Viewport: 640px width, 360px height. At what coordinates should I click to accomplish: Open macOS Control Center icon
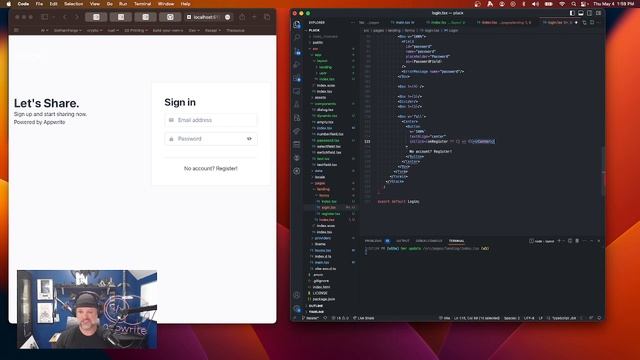pyautogui.click(x=584, y=4)
